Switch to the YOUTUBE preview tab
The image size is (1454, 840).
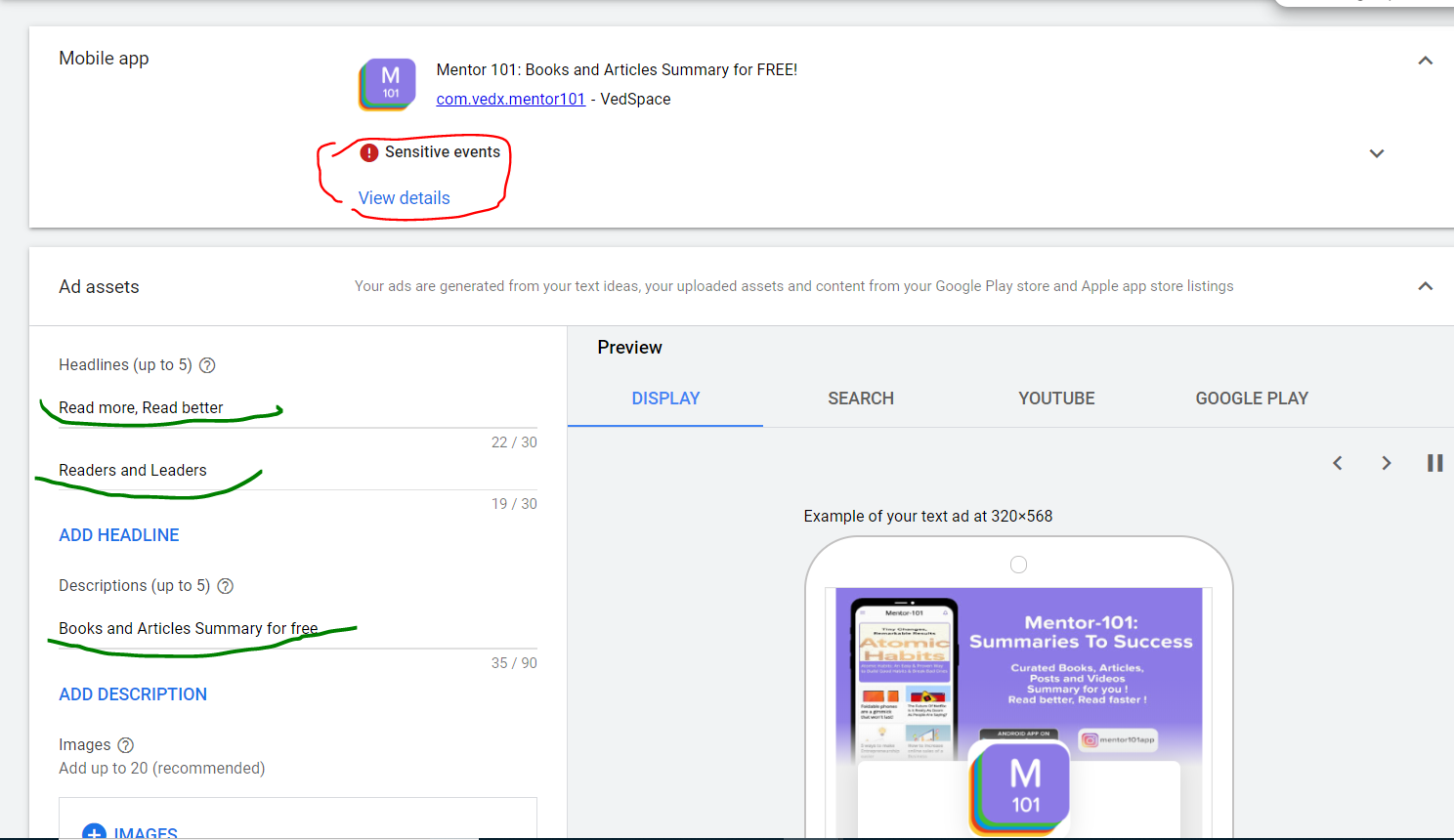point(1056,398)
